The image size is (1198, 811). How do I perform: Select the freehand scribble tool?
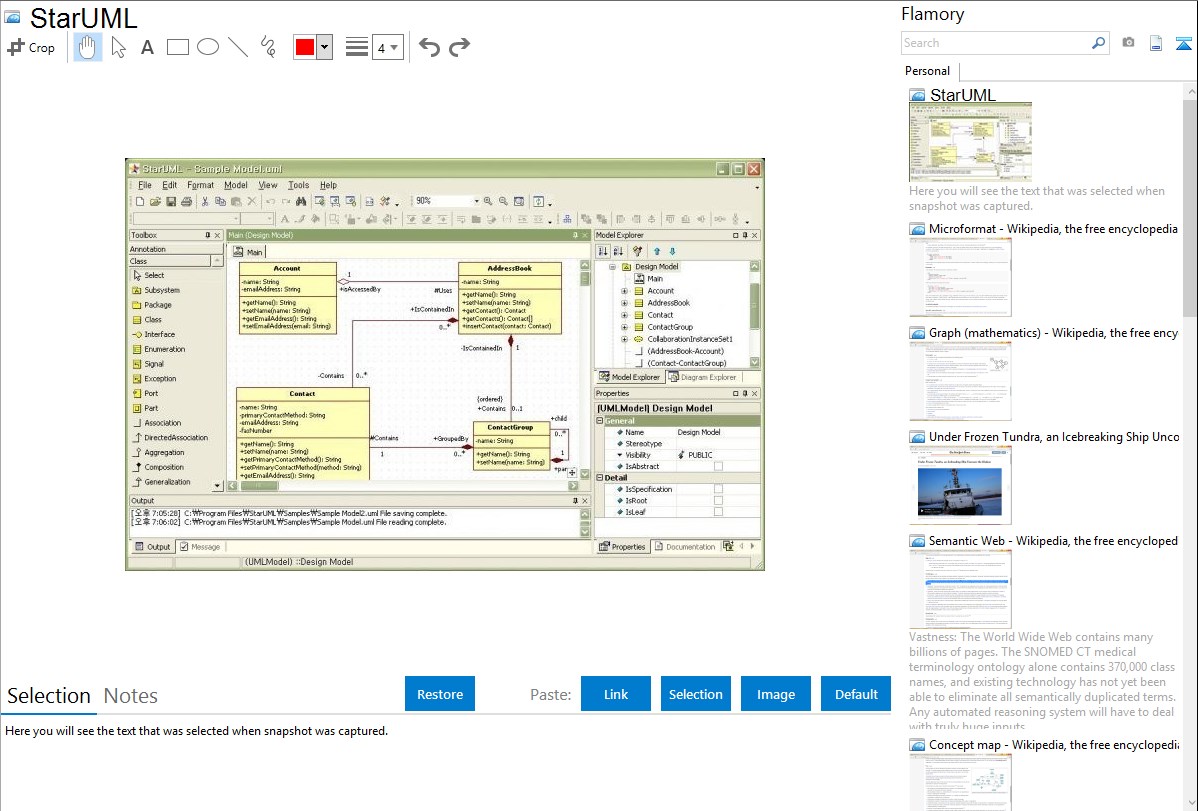pos(268,47)
